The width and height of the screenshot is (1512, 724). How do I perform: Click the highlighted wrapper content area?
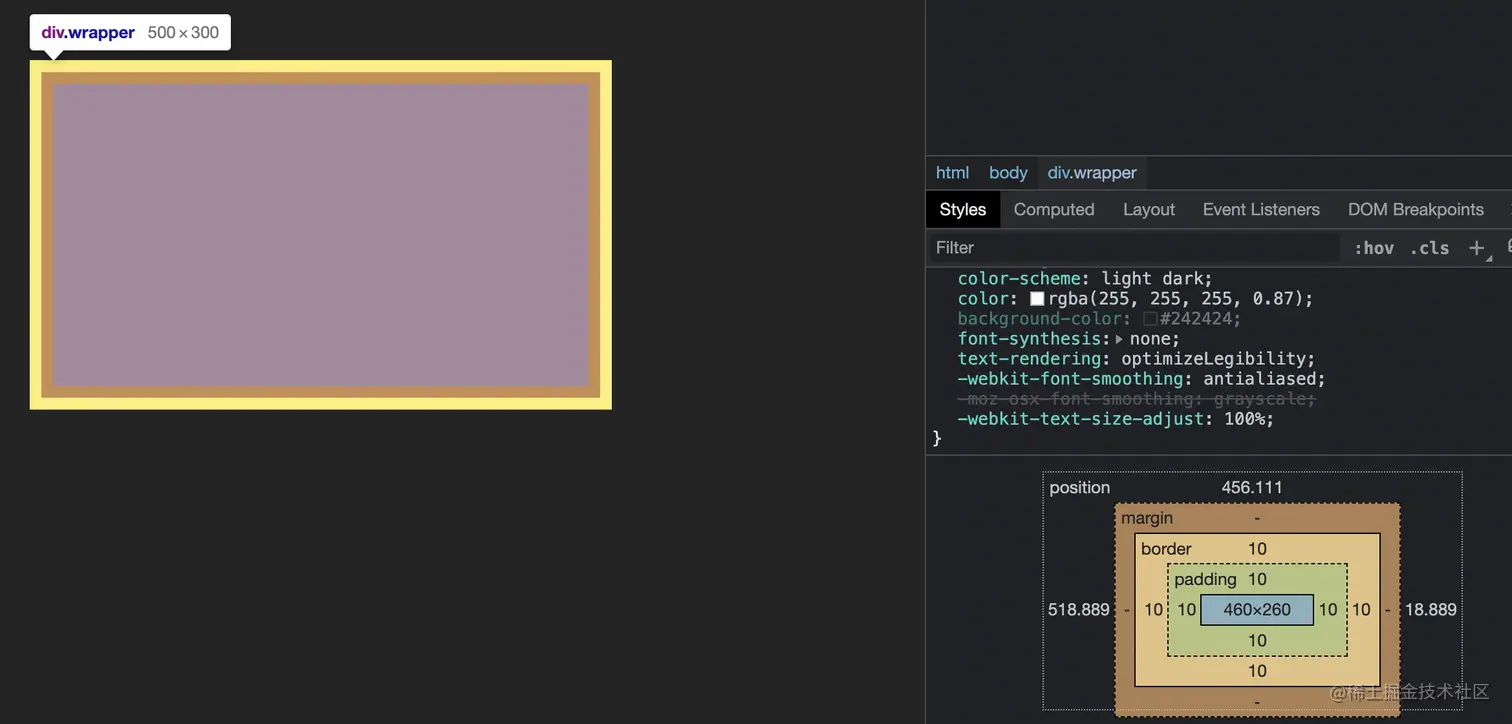(x=321, y=235)
